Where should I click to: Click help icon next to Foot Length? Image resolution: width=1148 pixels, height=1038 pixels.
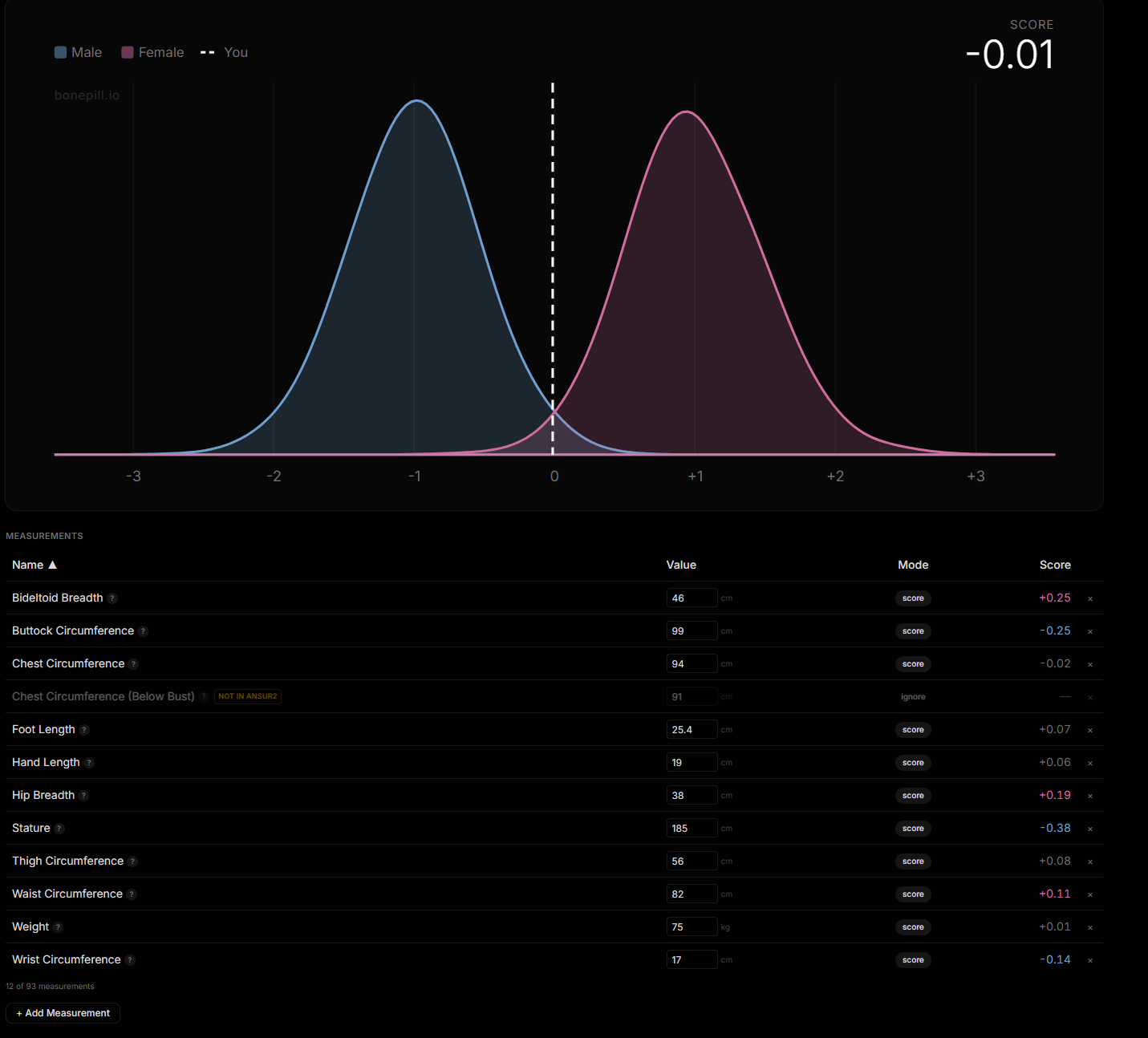pyautogui.click(x=84, y=730)
